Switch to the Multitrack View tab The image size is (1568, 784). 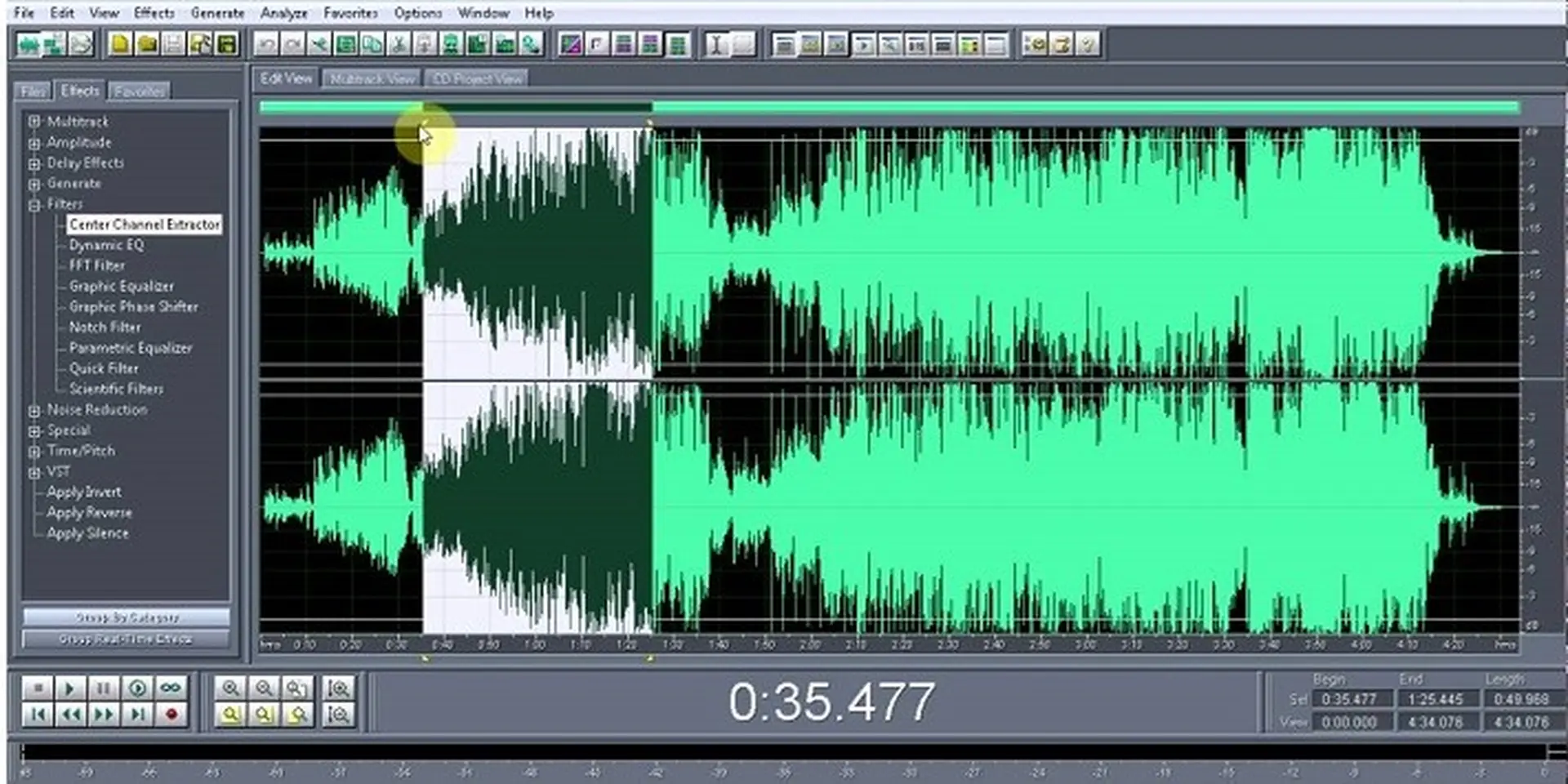tap(371, 78)
